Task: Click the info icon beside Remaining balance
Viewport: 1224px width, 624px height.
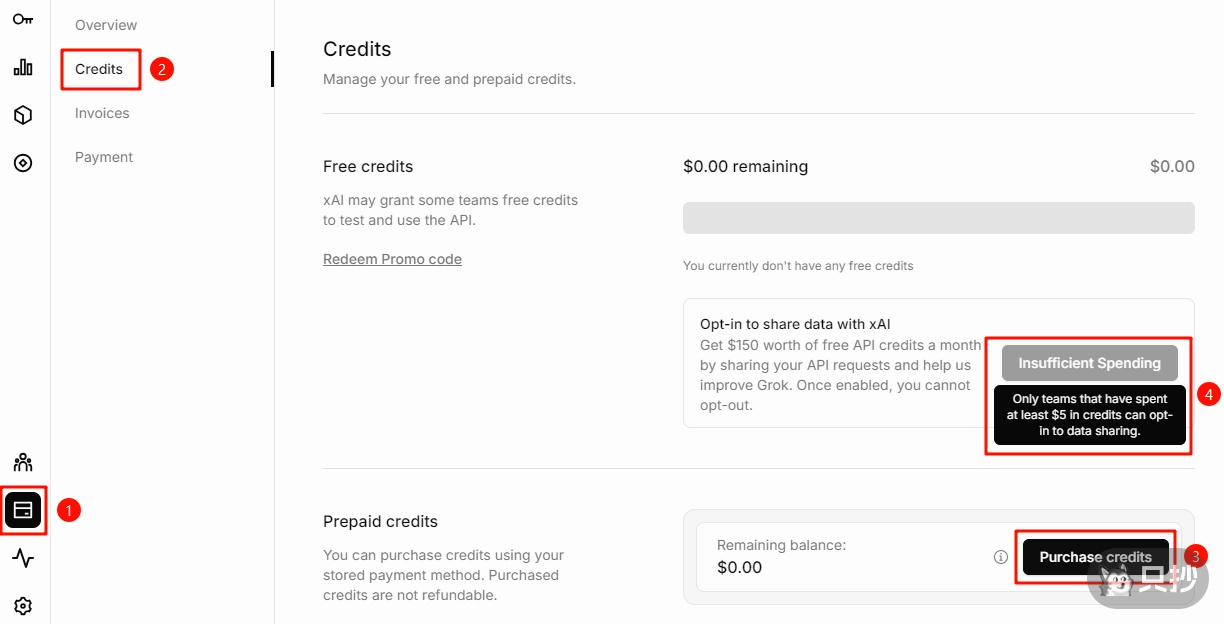Action: click(x=1000, y=557)
